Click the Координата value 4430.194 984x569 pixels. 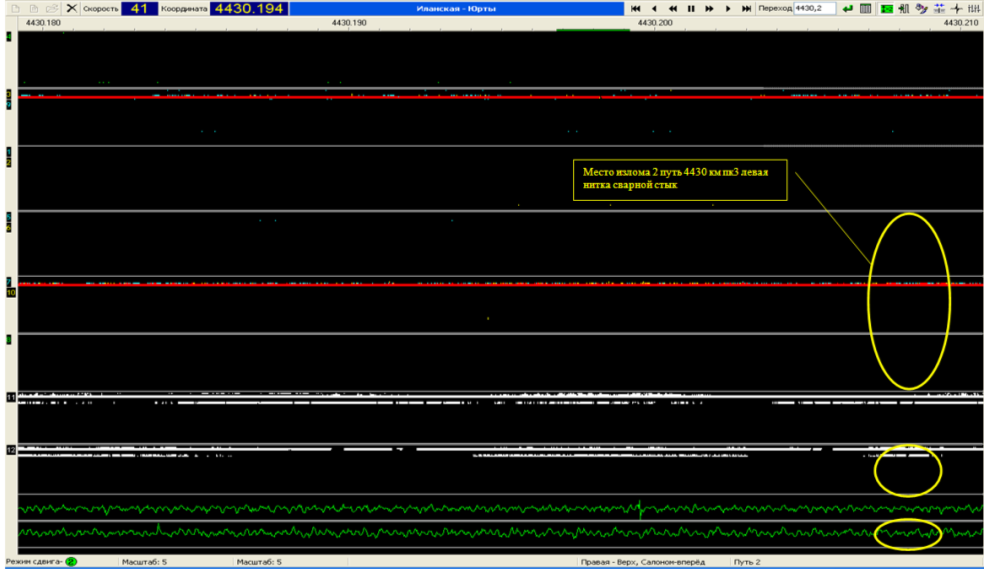(248, 8)
